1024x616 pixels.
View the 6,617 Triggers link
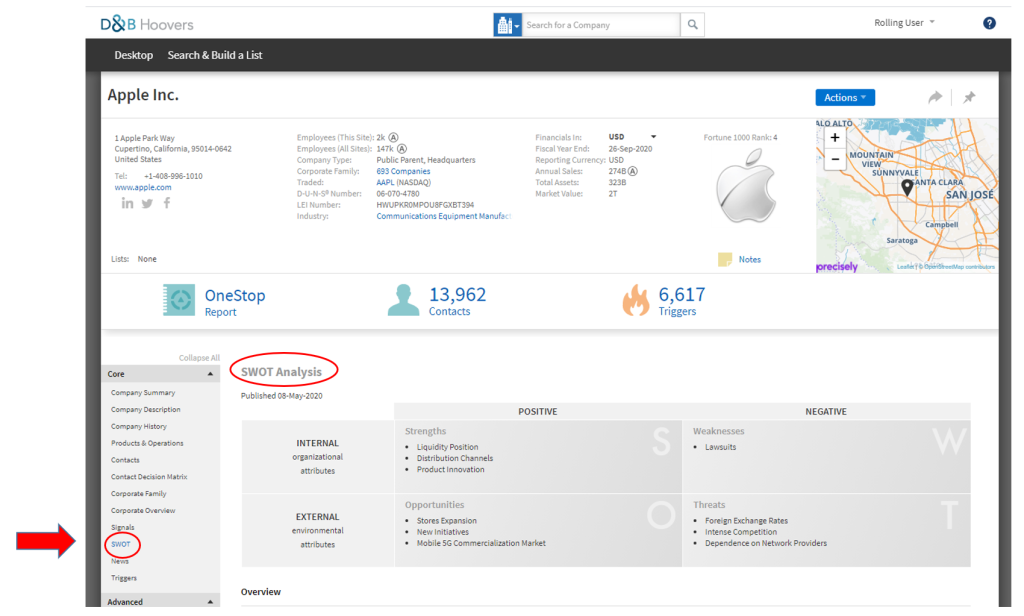[x=681, y=301]
